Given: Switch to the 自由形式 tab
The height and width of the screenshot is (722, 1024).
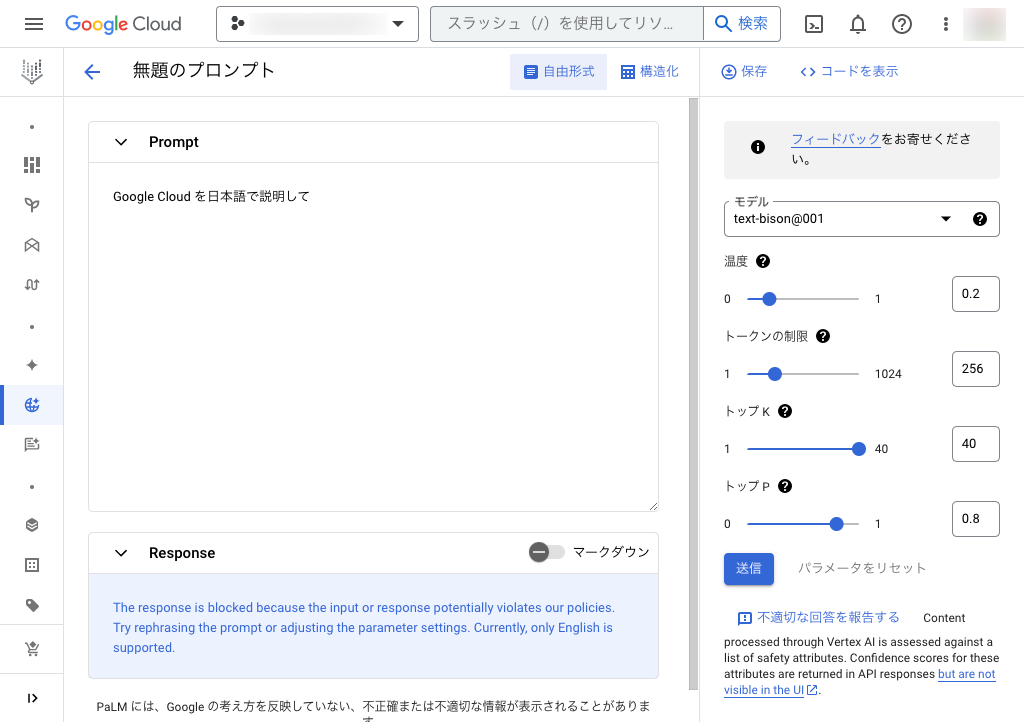Looking at the screenshot, I should (559, 72).
